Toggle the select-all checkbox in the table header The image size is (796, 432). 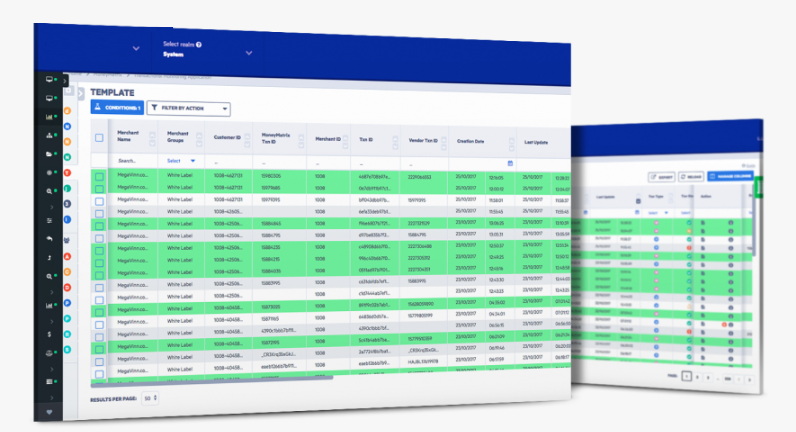99,138
